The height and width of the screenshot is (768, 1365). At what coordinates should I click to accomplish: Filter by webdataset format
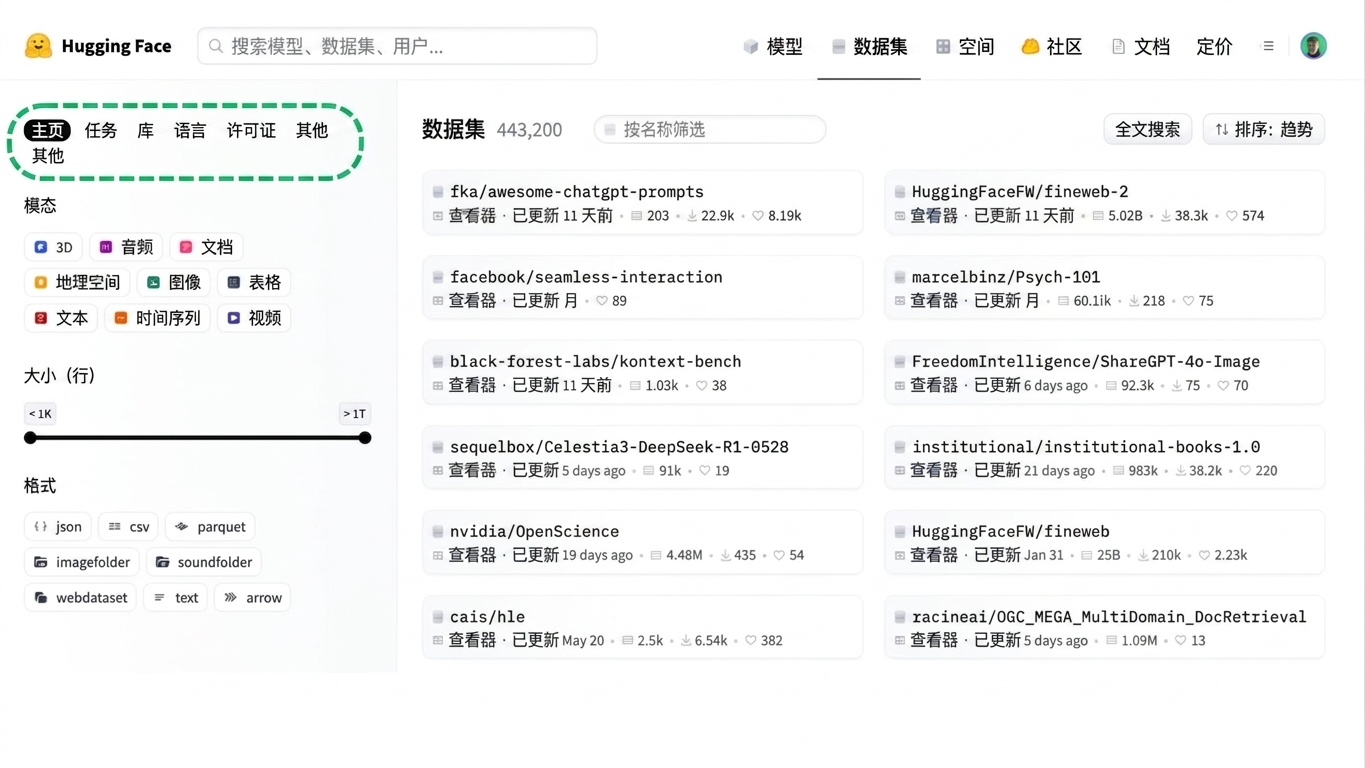[81, 598]
